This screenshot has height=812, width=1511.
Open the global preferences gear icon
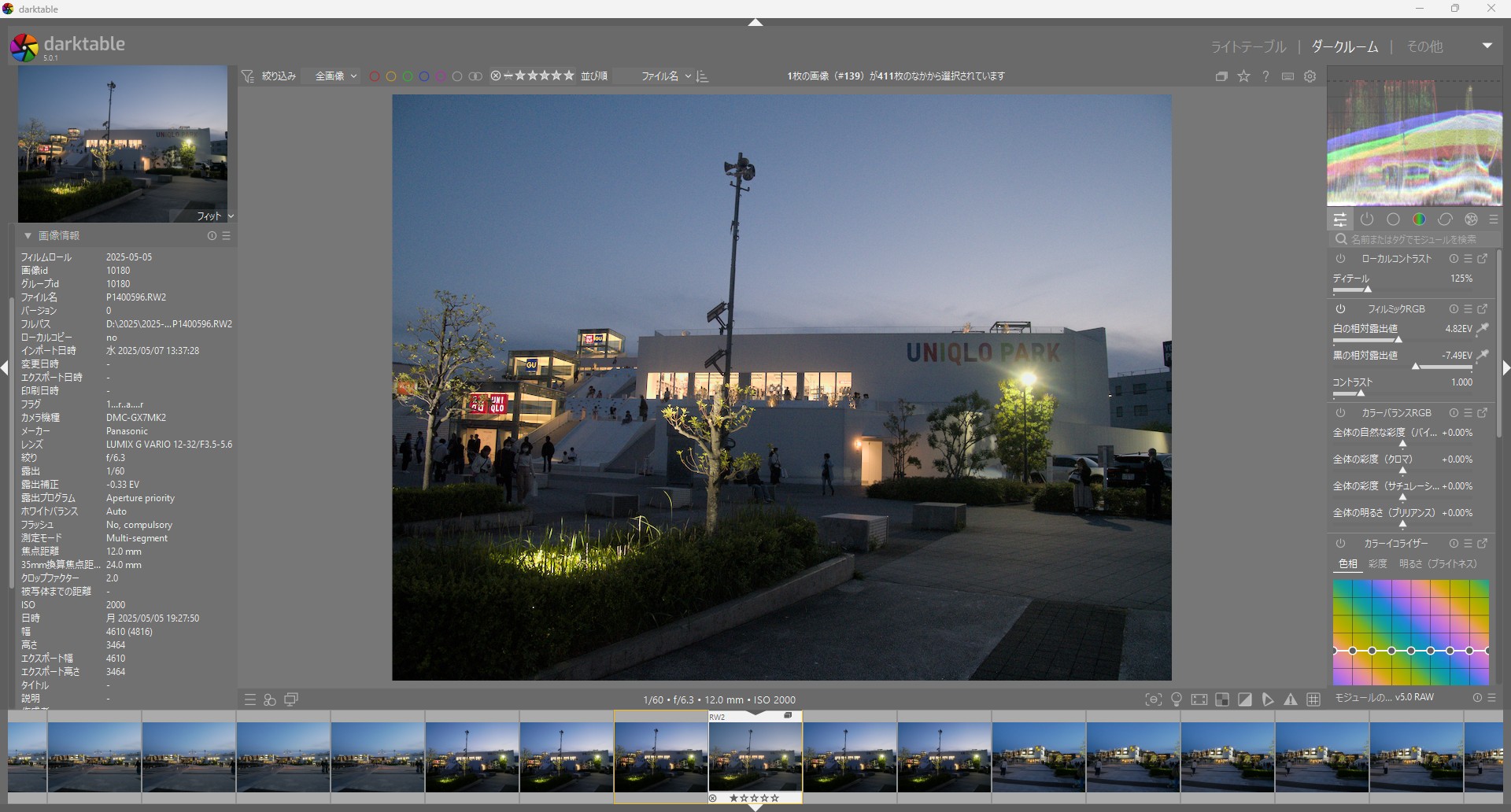pyautogui.click(x=1310, y=76)
